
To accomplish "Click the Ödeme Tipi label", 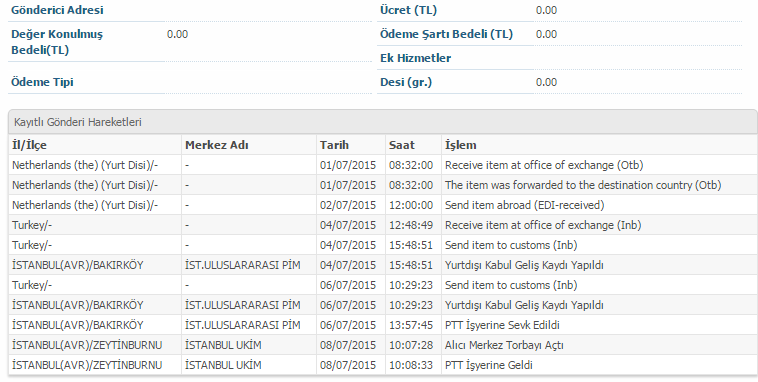I will (x=42, y=82).
